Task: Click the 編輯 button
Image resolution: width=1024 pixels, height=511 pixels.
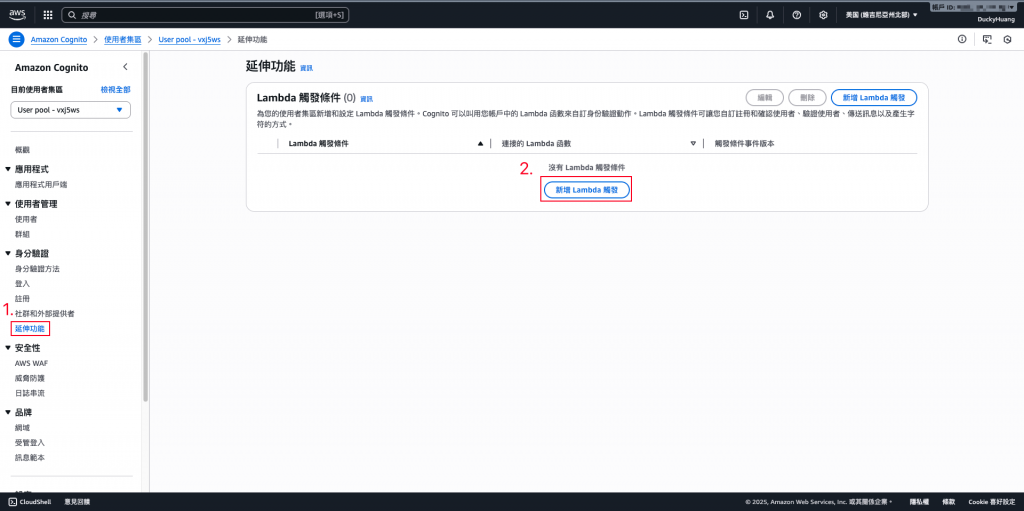Action: [765, 97]
